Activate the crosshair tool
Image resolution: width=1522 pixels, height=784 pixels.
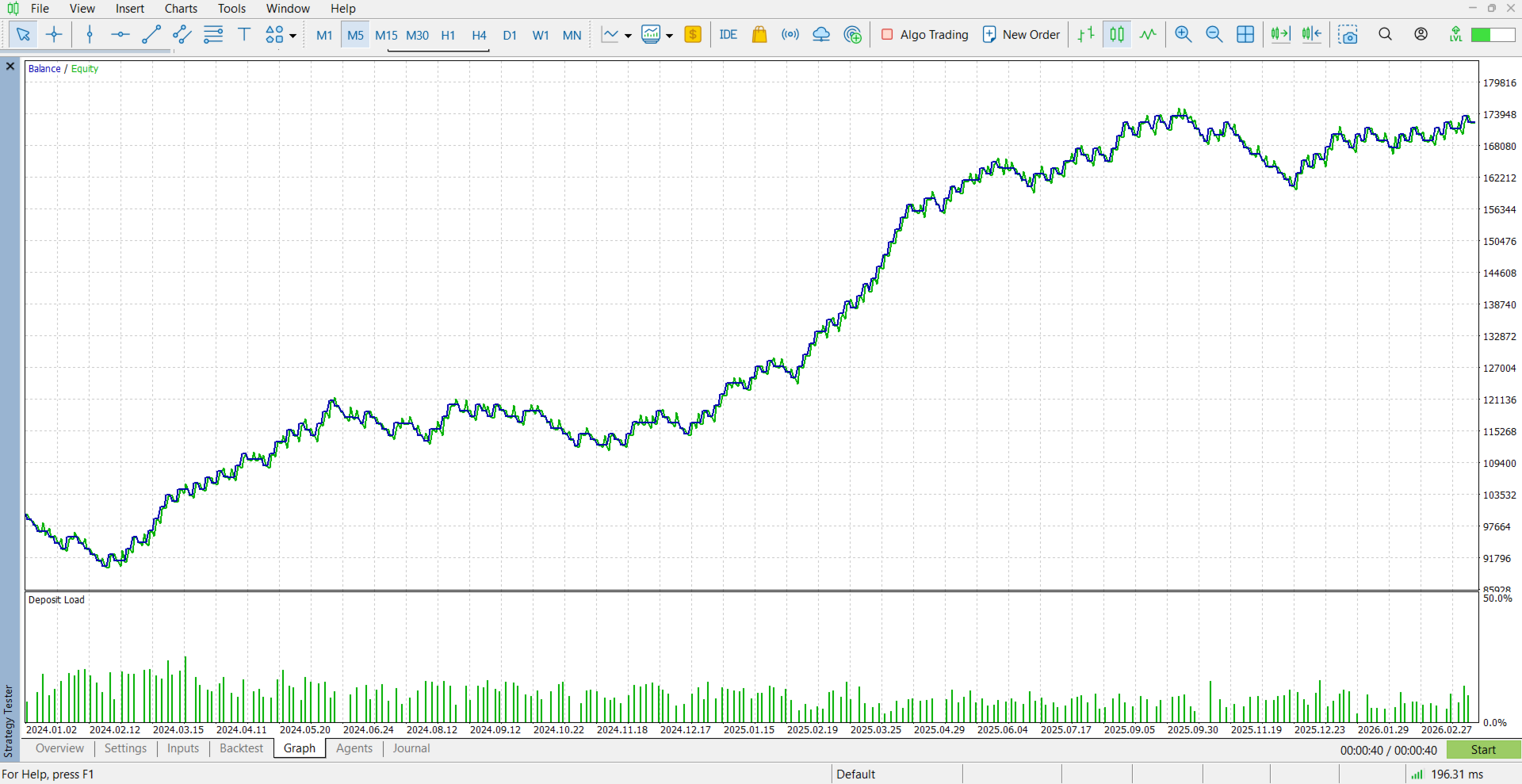click(54, 34)
